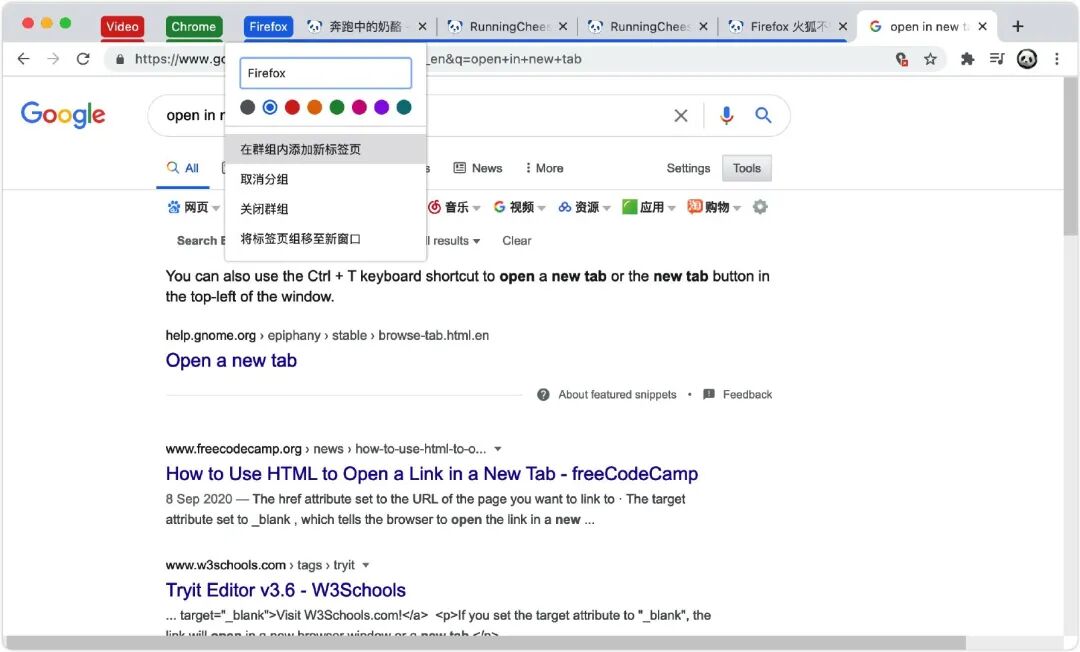1080x652 pixels.
Task: Open the freeCodeCamp HTML new tab result
Action: 432,474
